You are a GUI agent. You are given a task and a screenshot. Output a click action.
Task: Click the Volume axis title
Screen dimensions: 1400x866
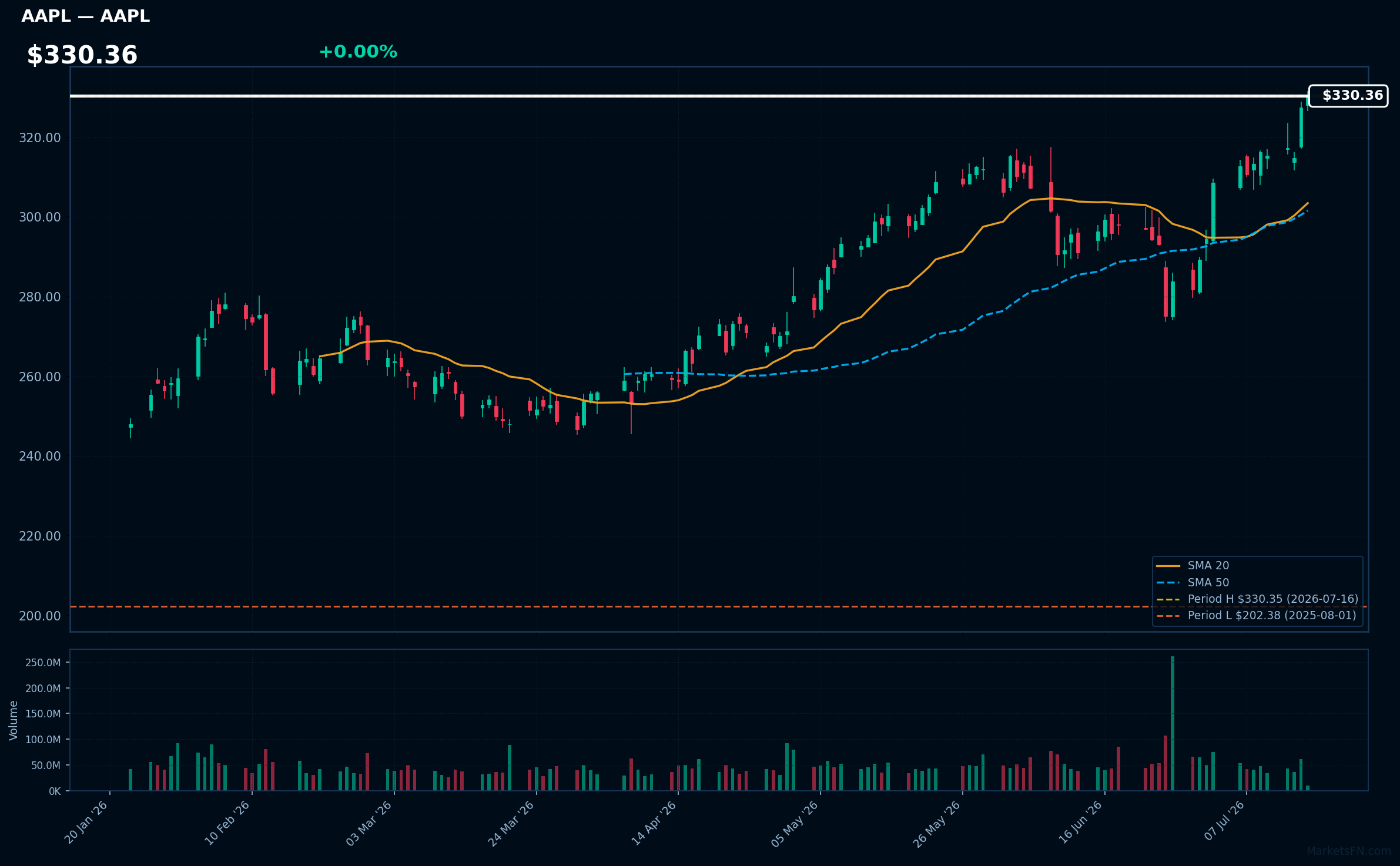click(x=14, y=720)
